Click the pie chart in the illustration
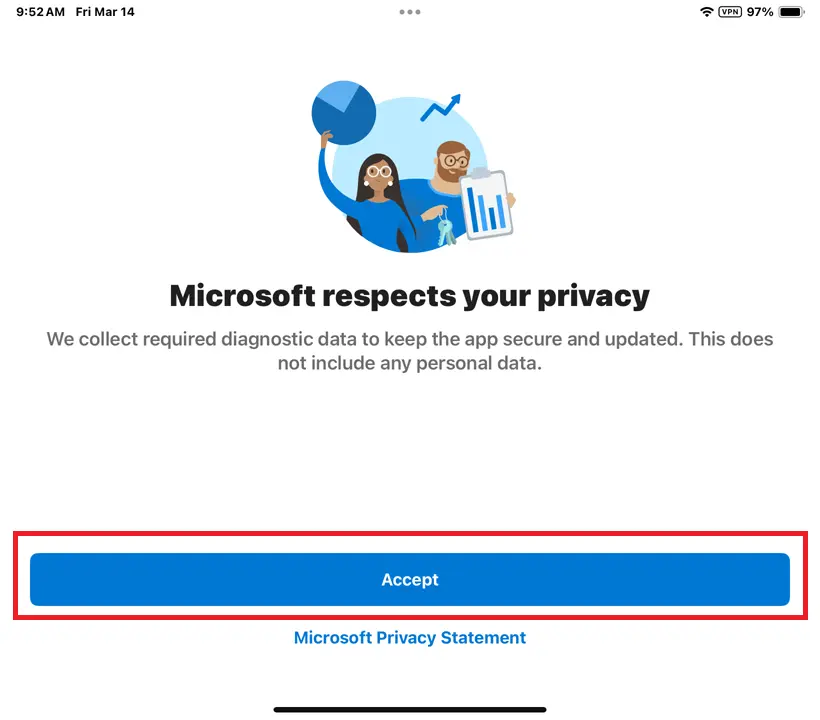 (x=343, y=111)
